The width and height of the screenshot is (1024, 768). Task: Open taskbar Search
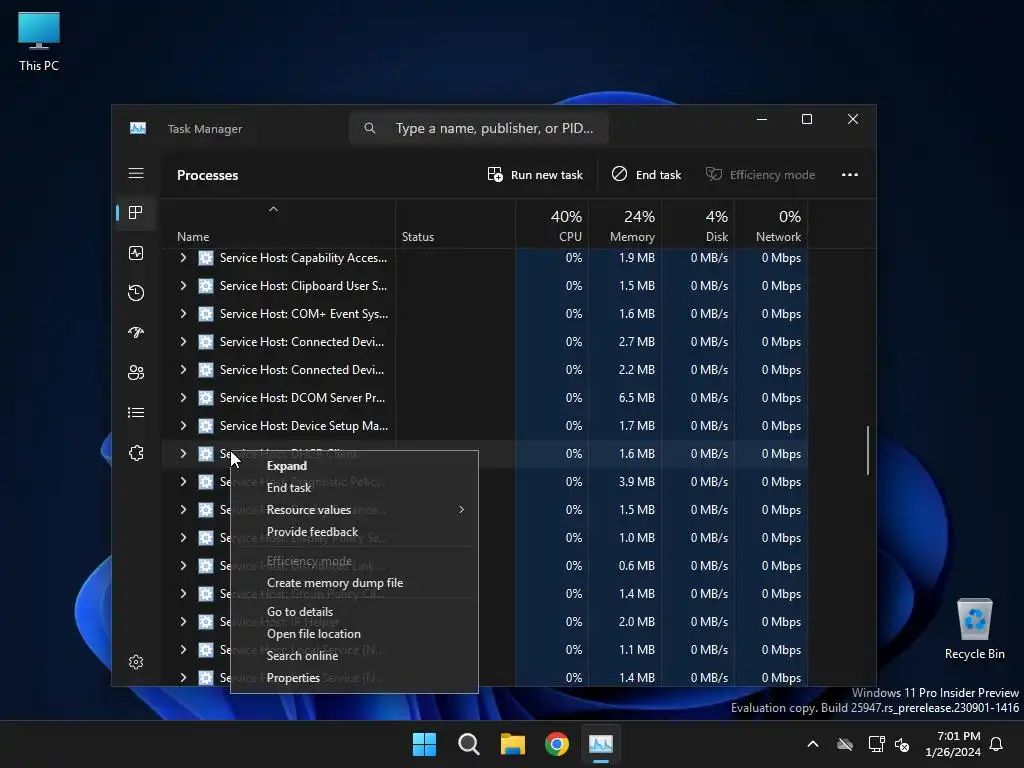pos(468,744)
